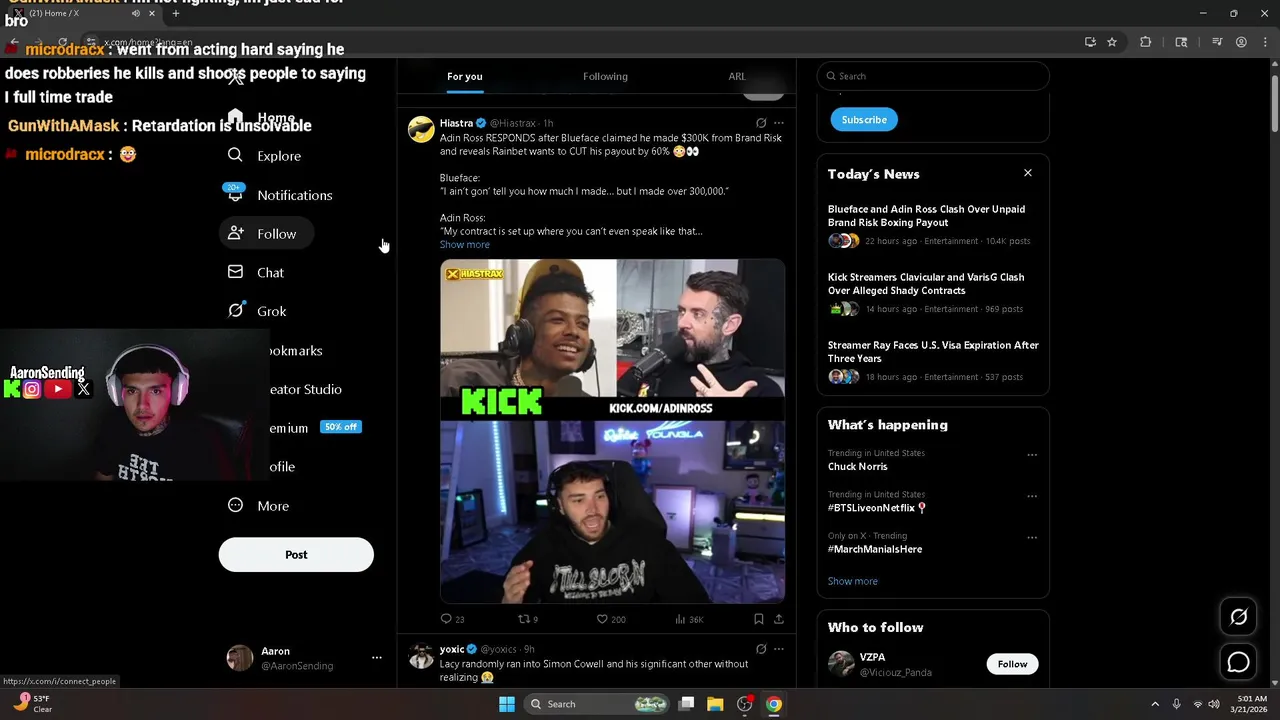Like the Hiastra post with heart icon
Screen dimensions: 1280x720
click(602, 619)
